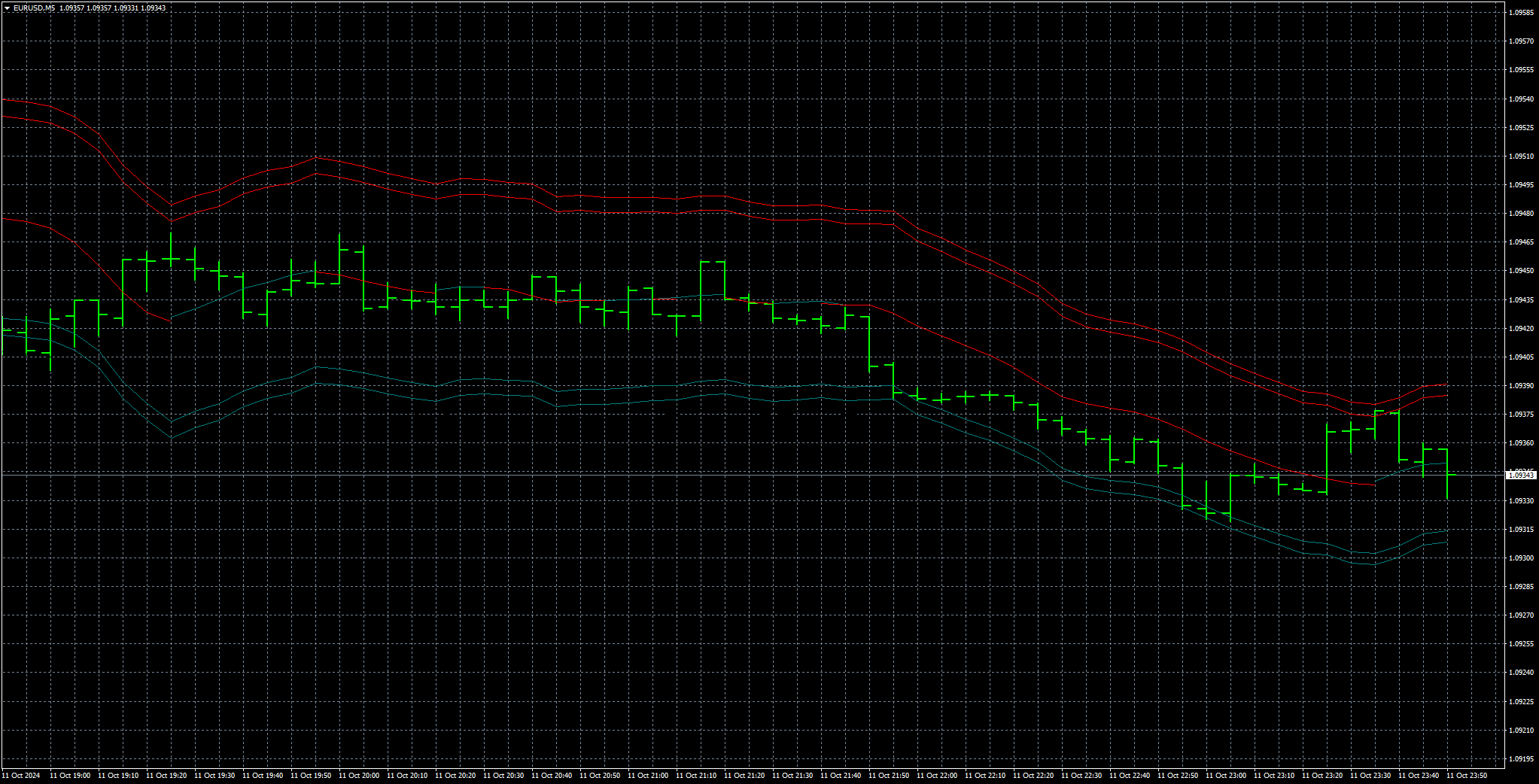The width and height of the screenshot is (1539, 784).
Task: Select the current price marker 1.09343
Action: [1522, 476]
